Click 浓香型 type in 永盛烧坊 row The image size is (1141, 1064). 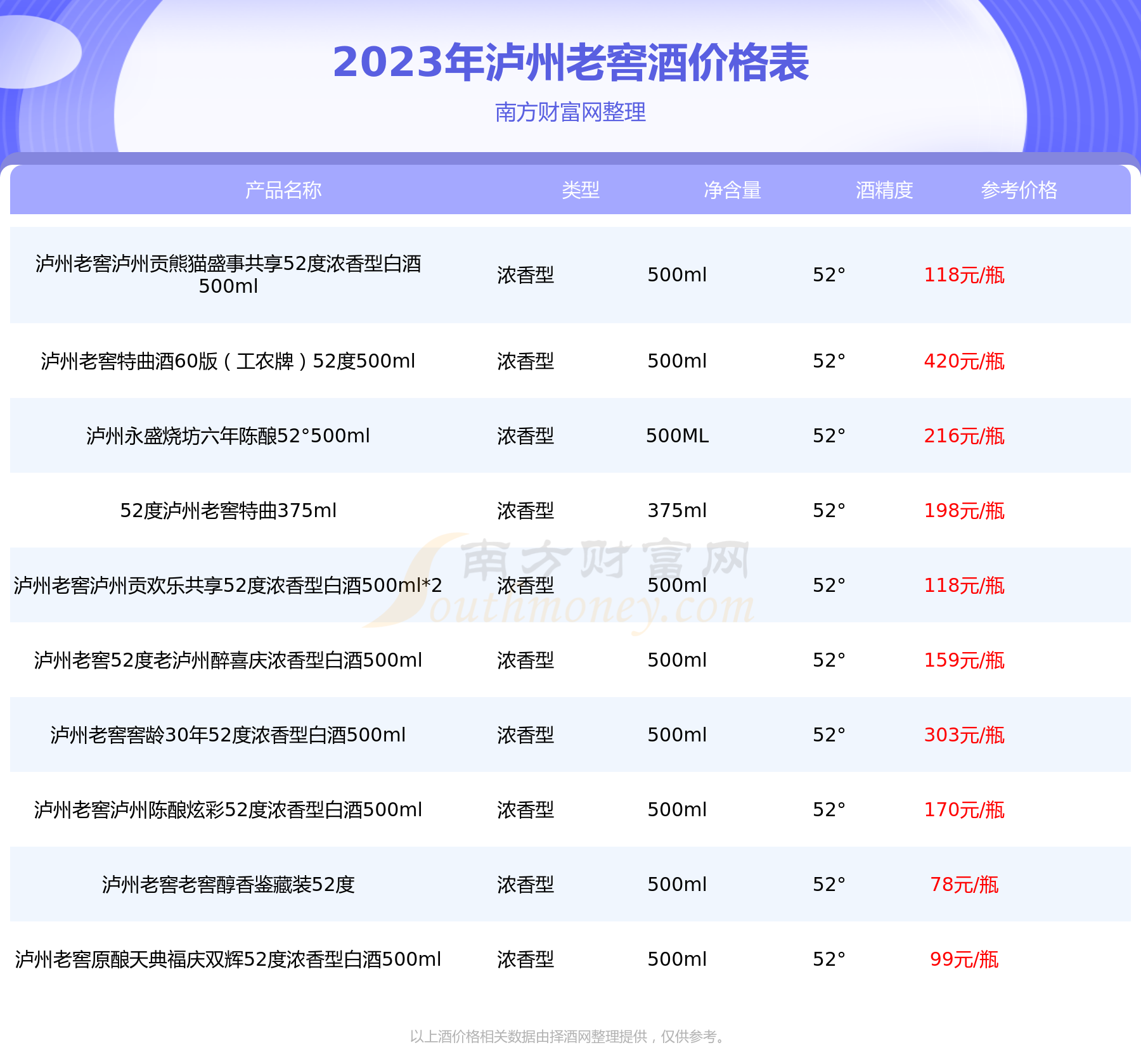525,436
